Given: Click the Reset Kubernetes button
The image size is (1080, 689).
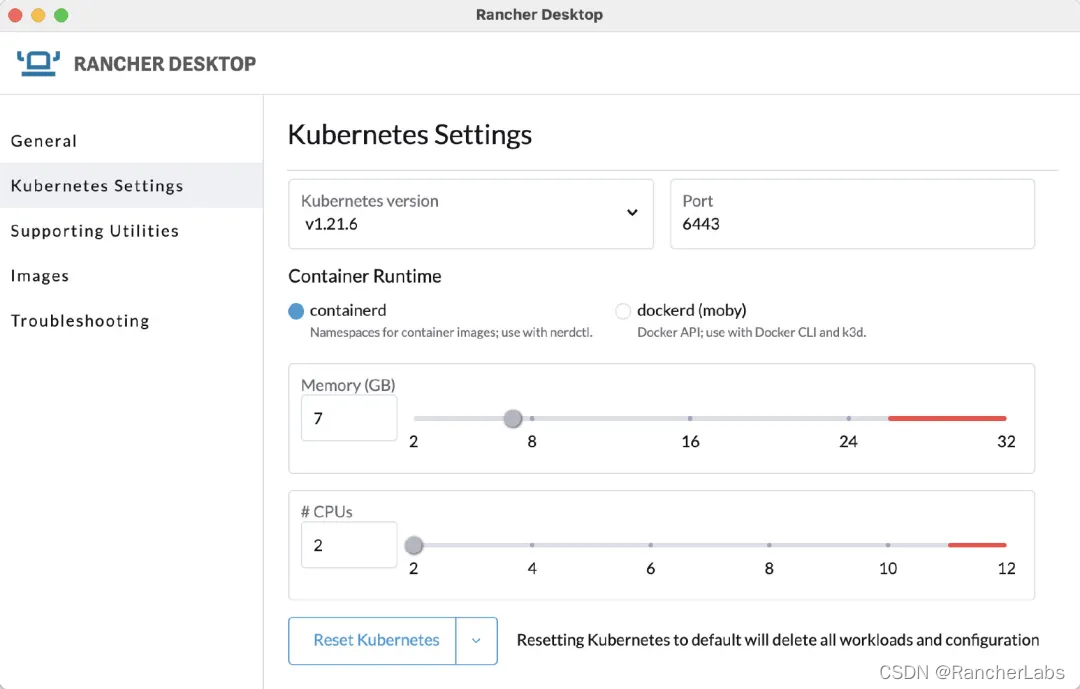Looking at the screenshot, I should 372,641.
